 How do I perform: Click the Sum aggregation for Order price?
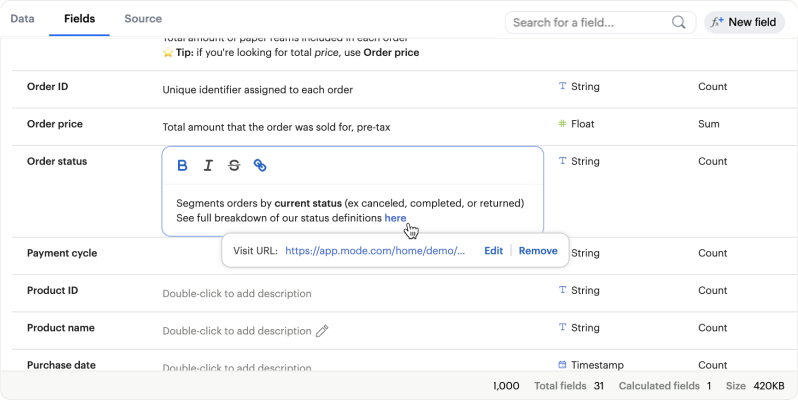pos(709,124)
